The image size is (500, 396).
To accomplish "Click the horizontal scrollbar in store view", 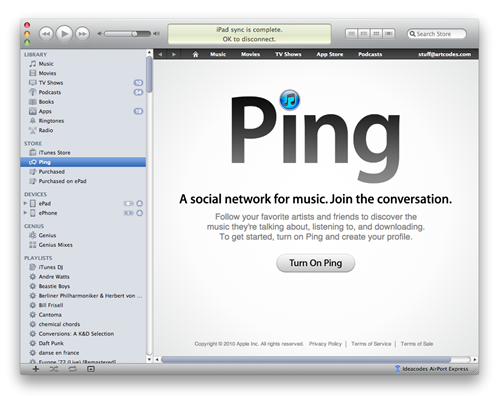I will pos(306,359).
